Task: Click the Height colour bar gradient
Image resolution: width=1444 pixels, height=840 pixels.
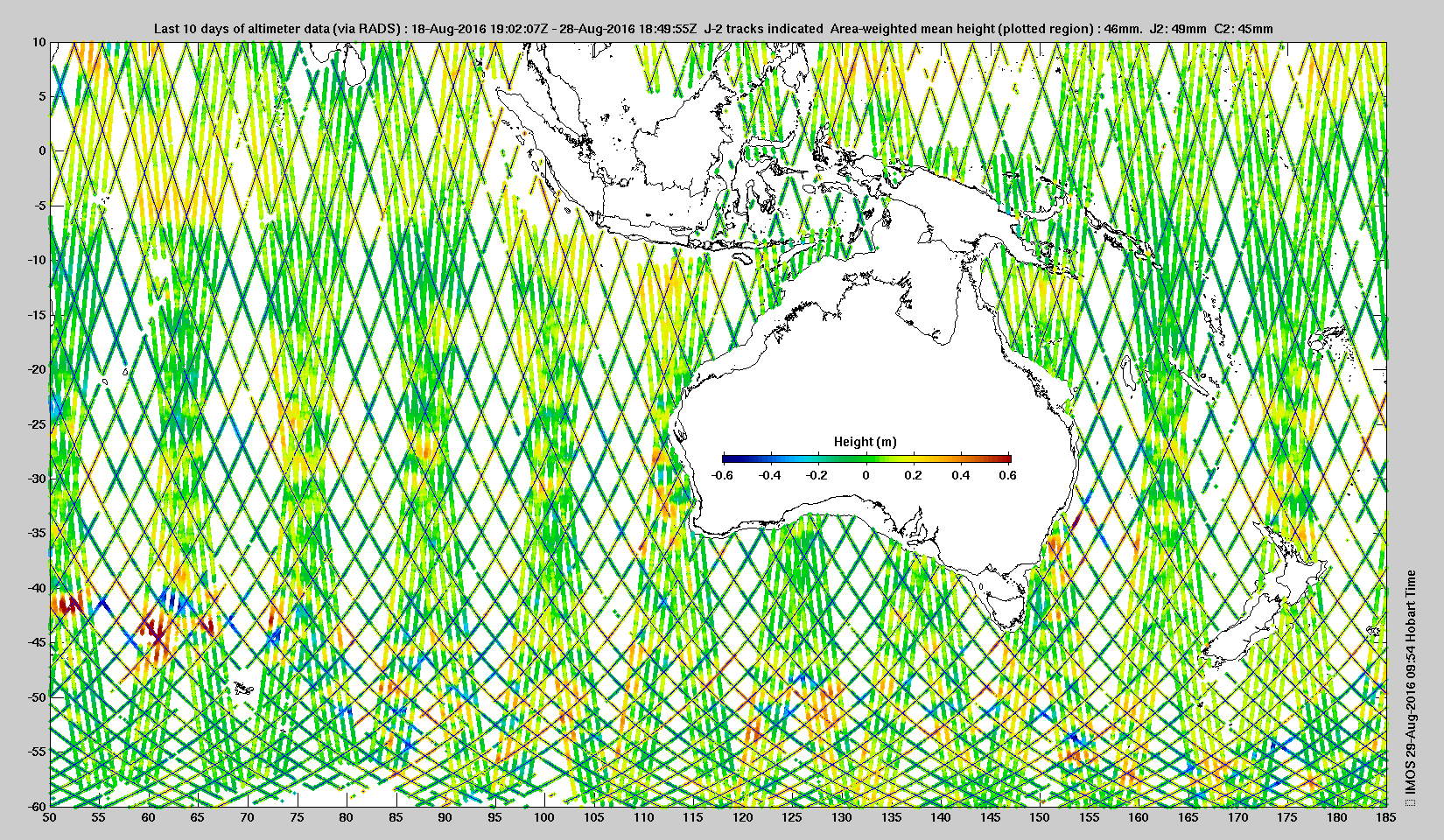Action: [x=866, y=458]
